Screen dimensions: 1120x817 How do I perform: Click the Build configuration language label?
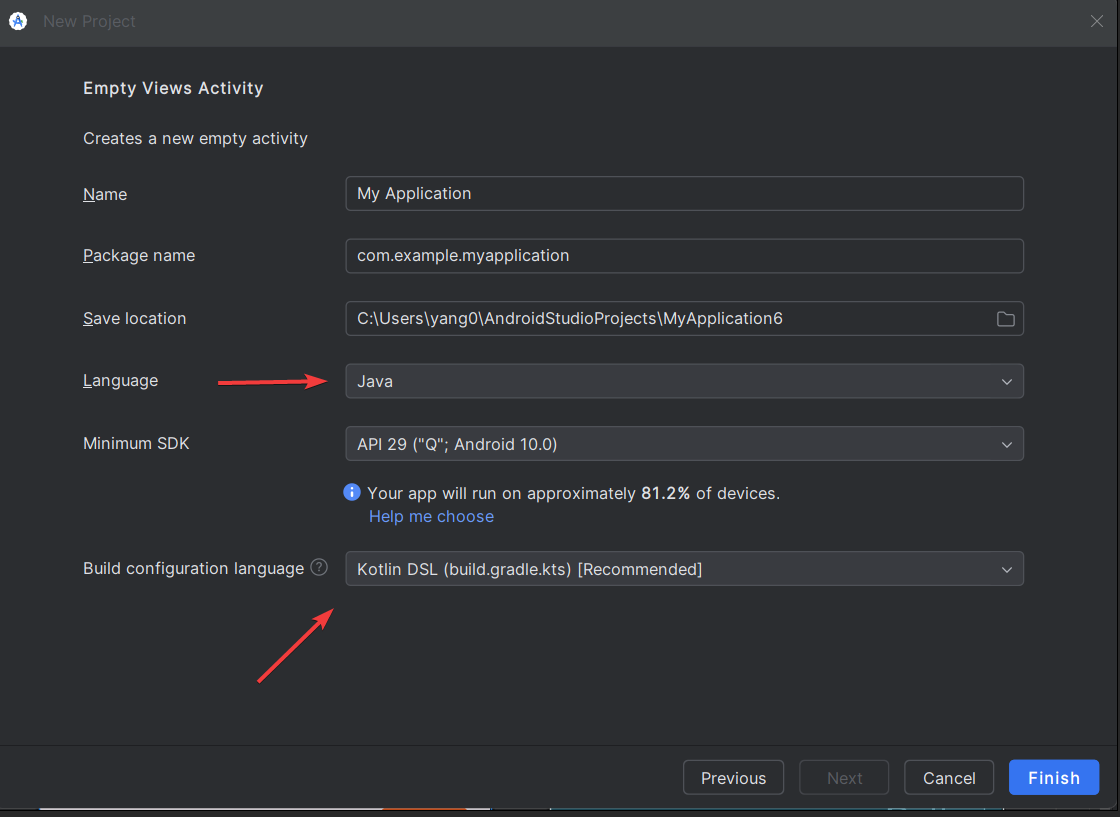[x=193, y=568]
